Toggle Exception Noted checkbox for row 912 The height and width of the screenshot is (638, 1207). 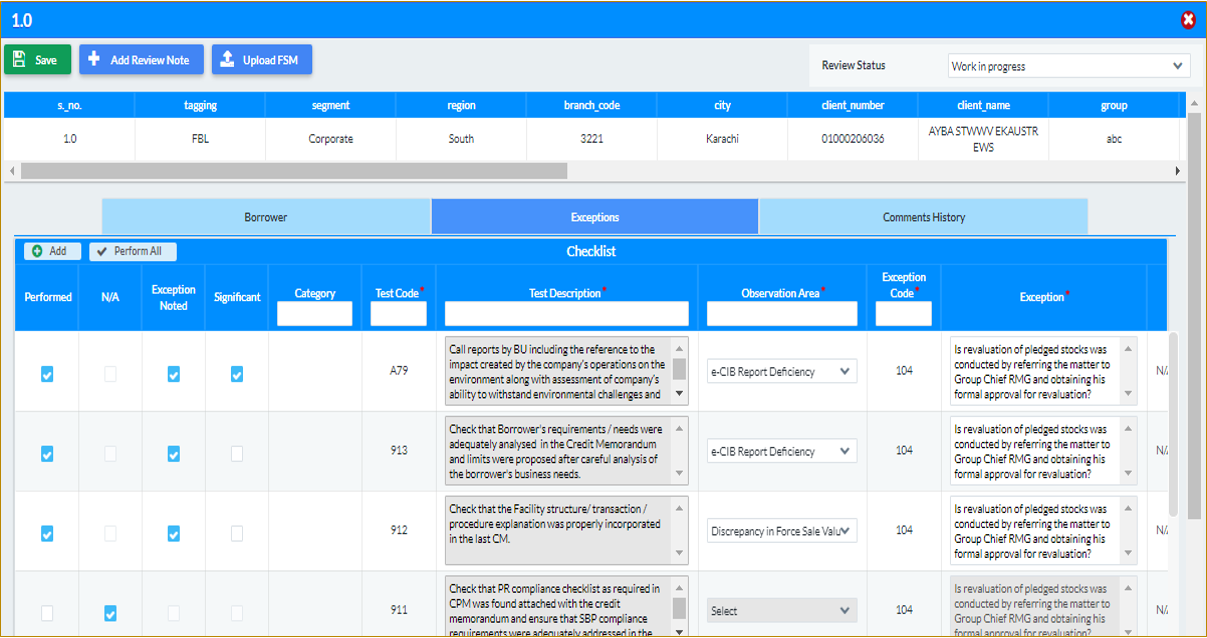pos(173,533)
